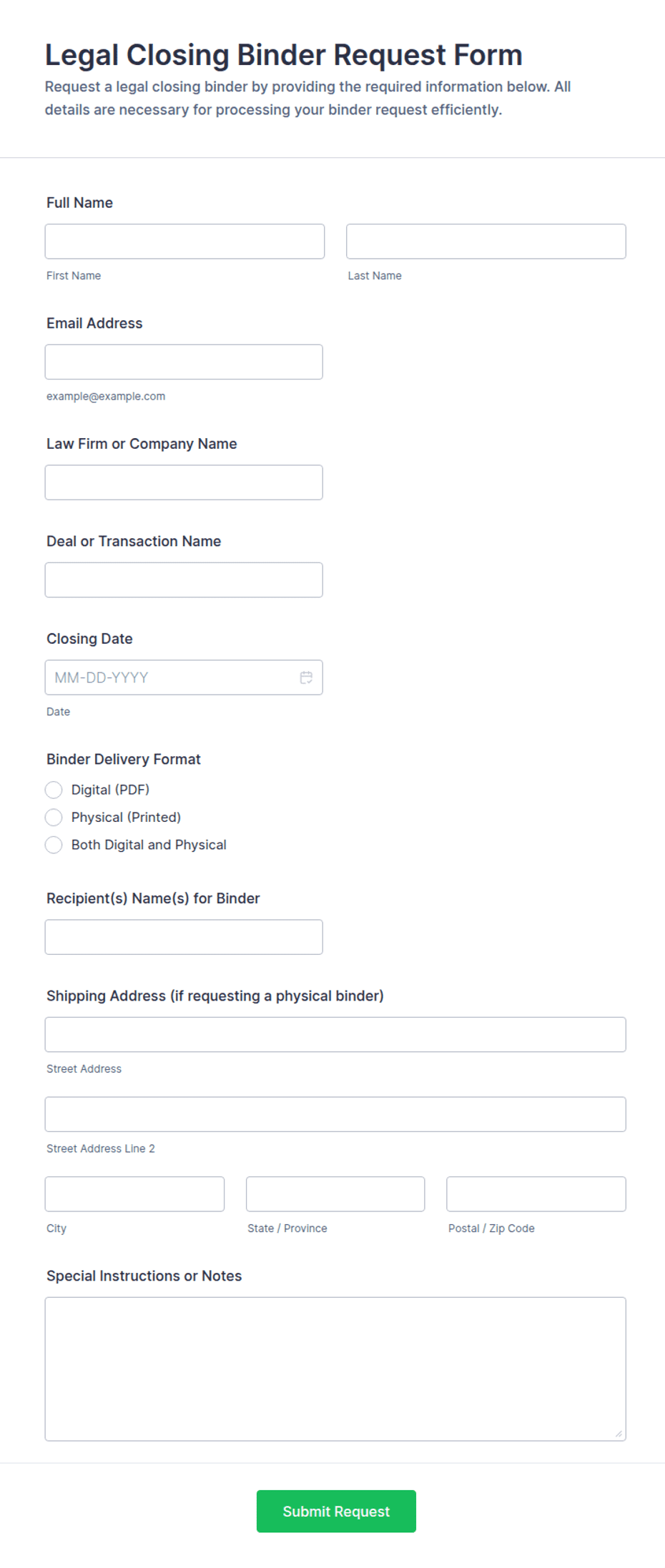Focus the Last Name field
Screen dimensions: 665x1568
pos(486,242)
